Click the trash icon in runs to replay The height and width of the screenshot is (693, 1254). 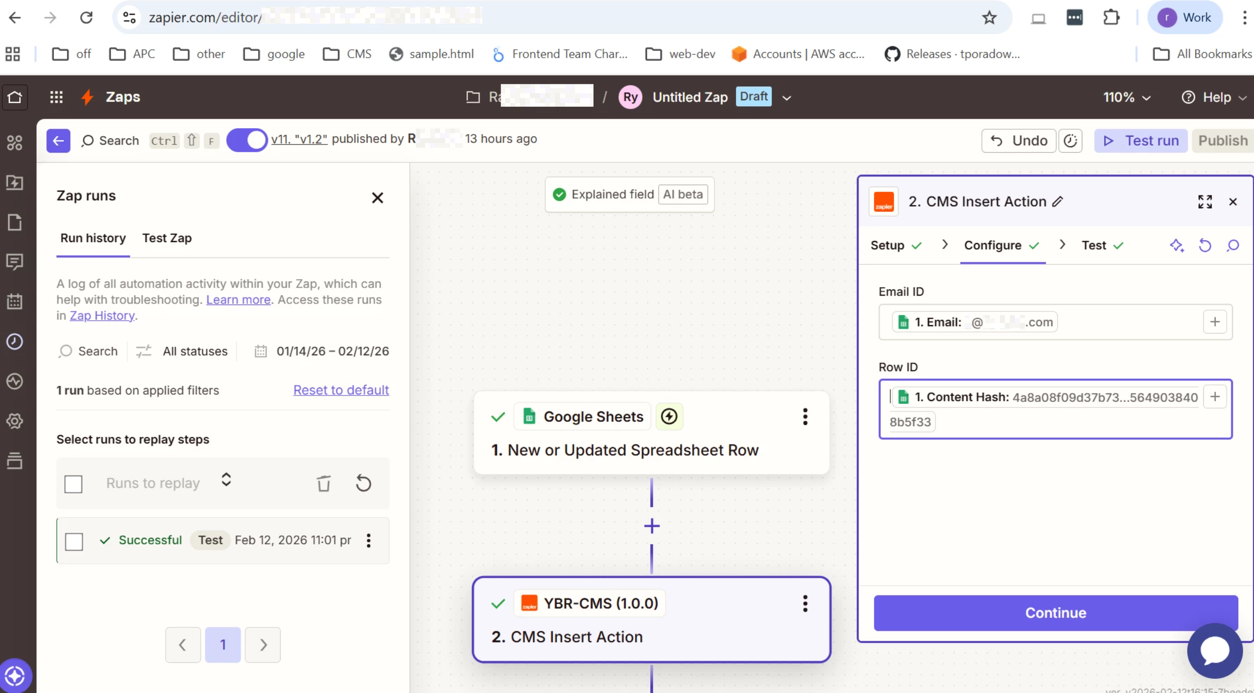point(323,484)
